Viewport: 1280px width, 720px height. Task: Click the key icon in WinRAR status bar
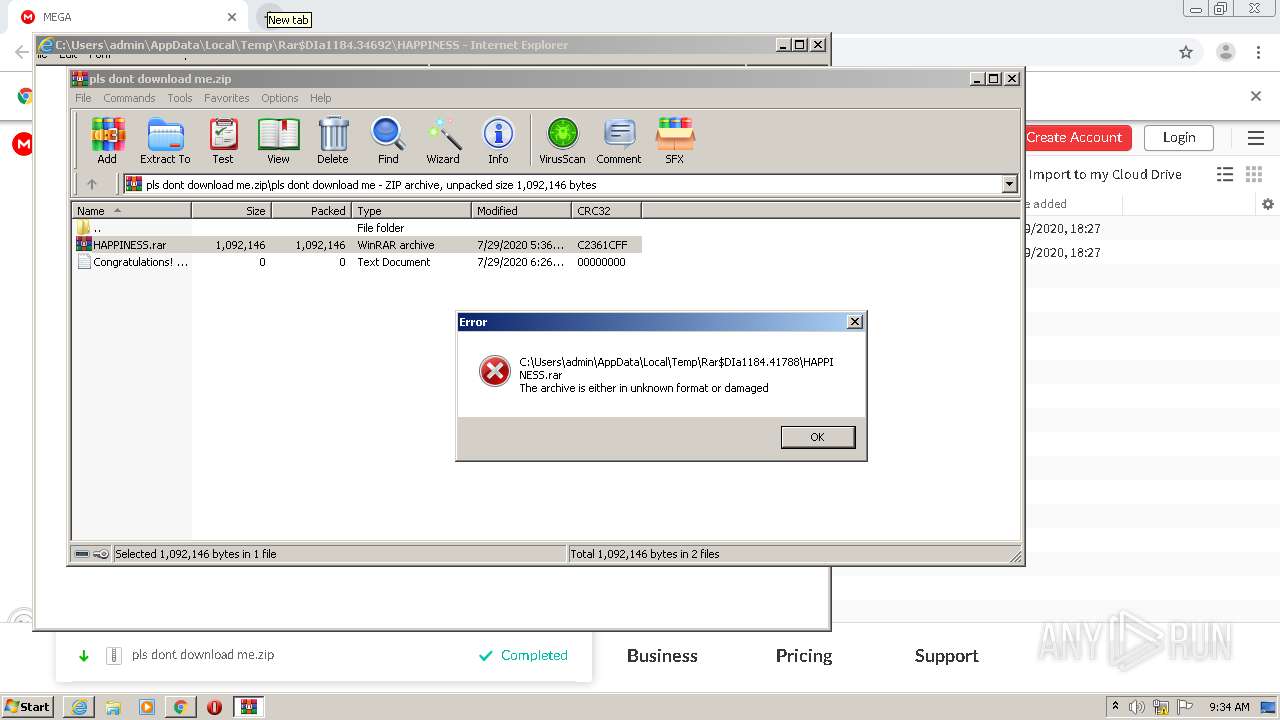click(x=101, y=554)
